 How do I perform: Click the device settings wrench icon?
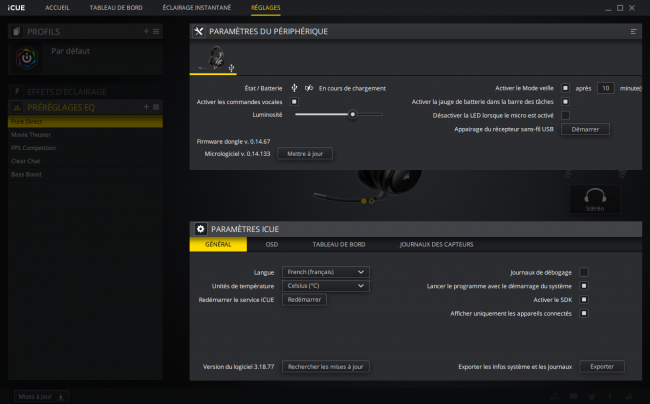tap(199, 31)
